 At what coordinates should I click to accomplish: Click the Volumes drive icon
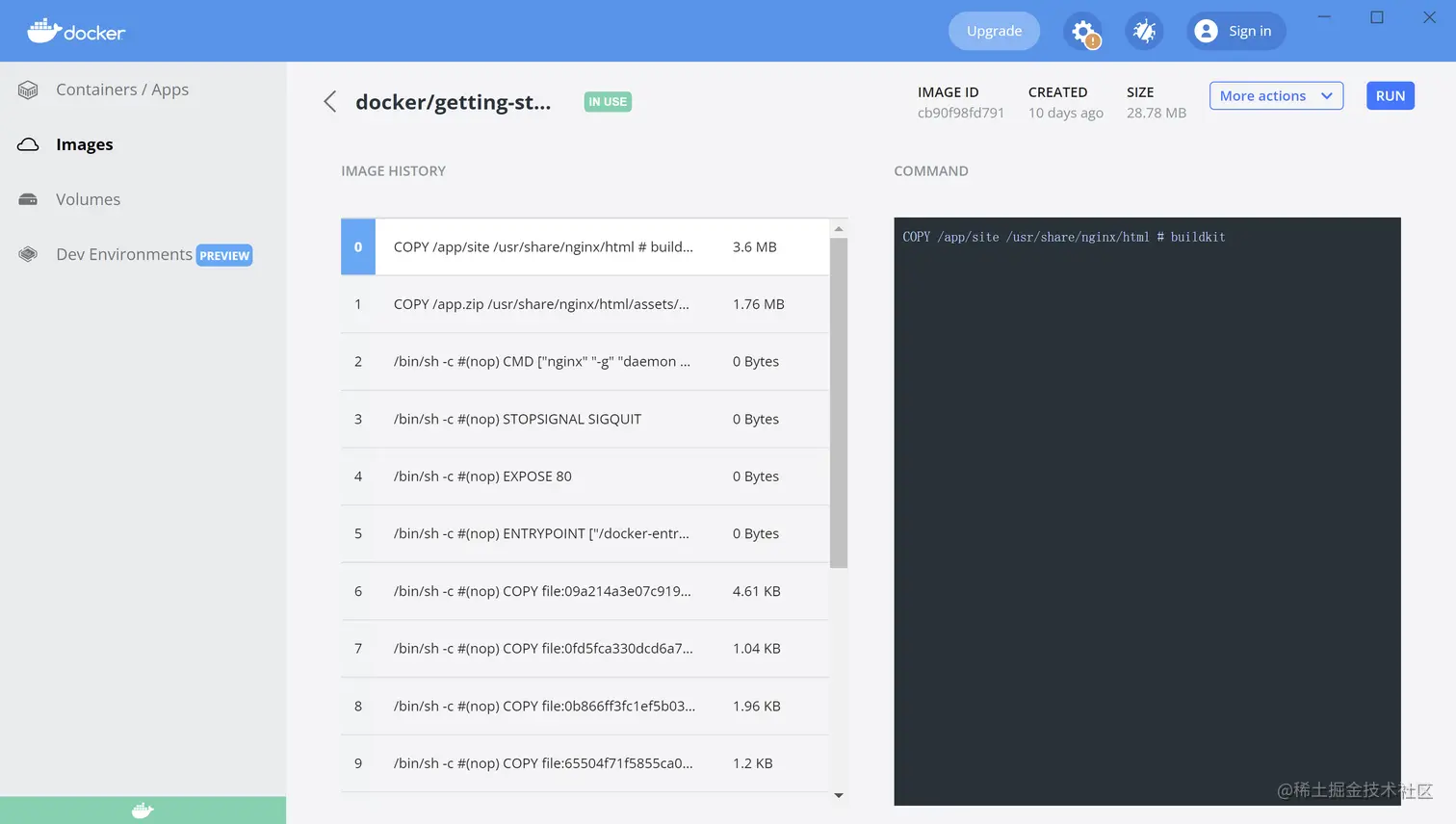[x=28, y=199]
